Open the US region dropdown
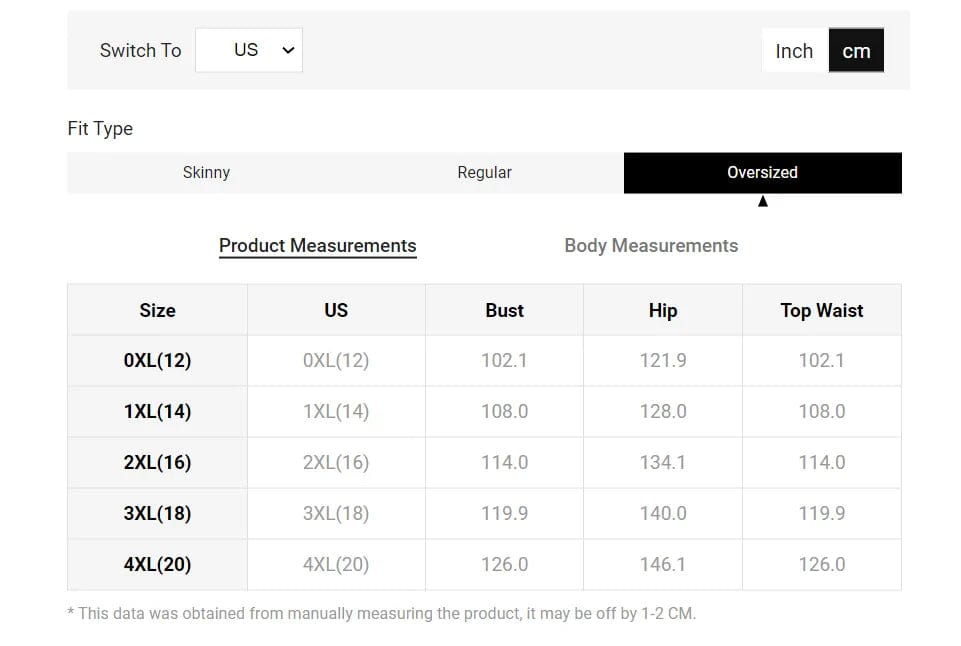The height and width of the screenshot is (646, 961). [x=248, y=50]
